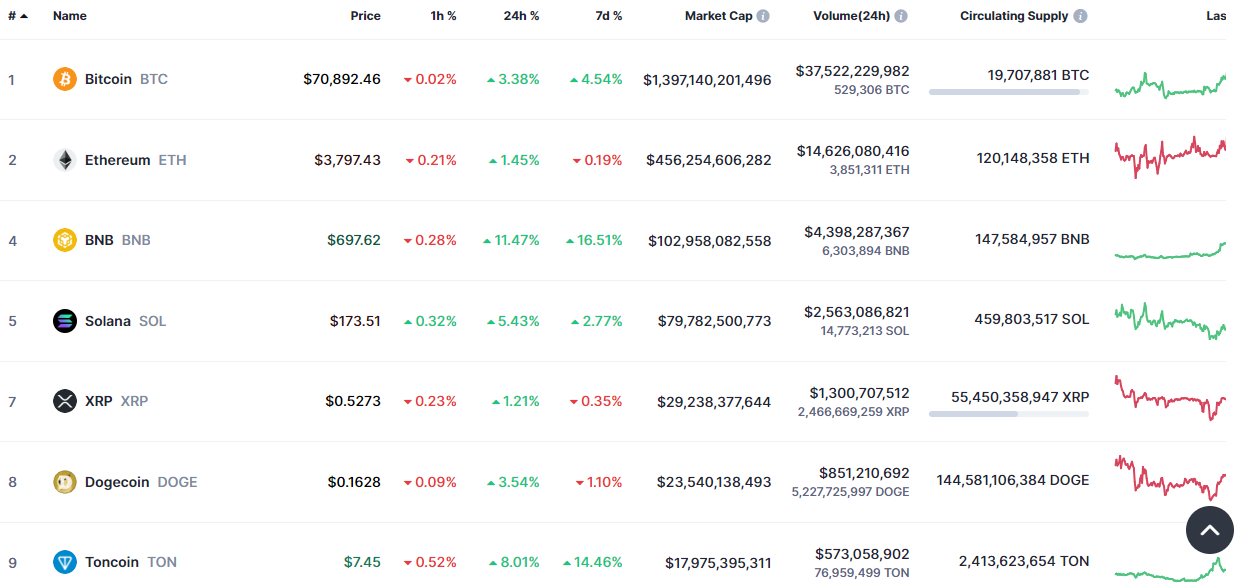This screenshot has width=1234, height=588.
Task: Open Ethereum 7-day price chart thumbnail
Action: click(x=1170, y=157)
